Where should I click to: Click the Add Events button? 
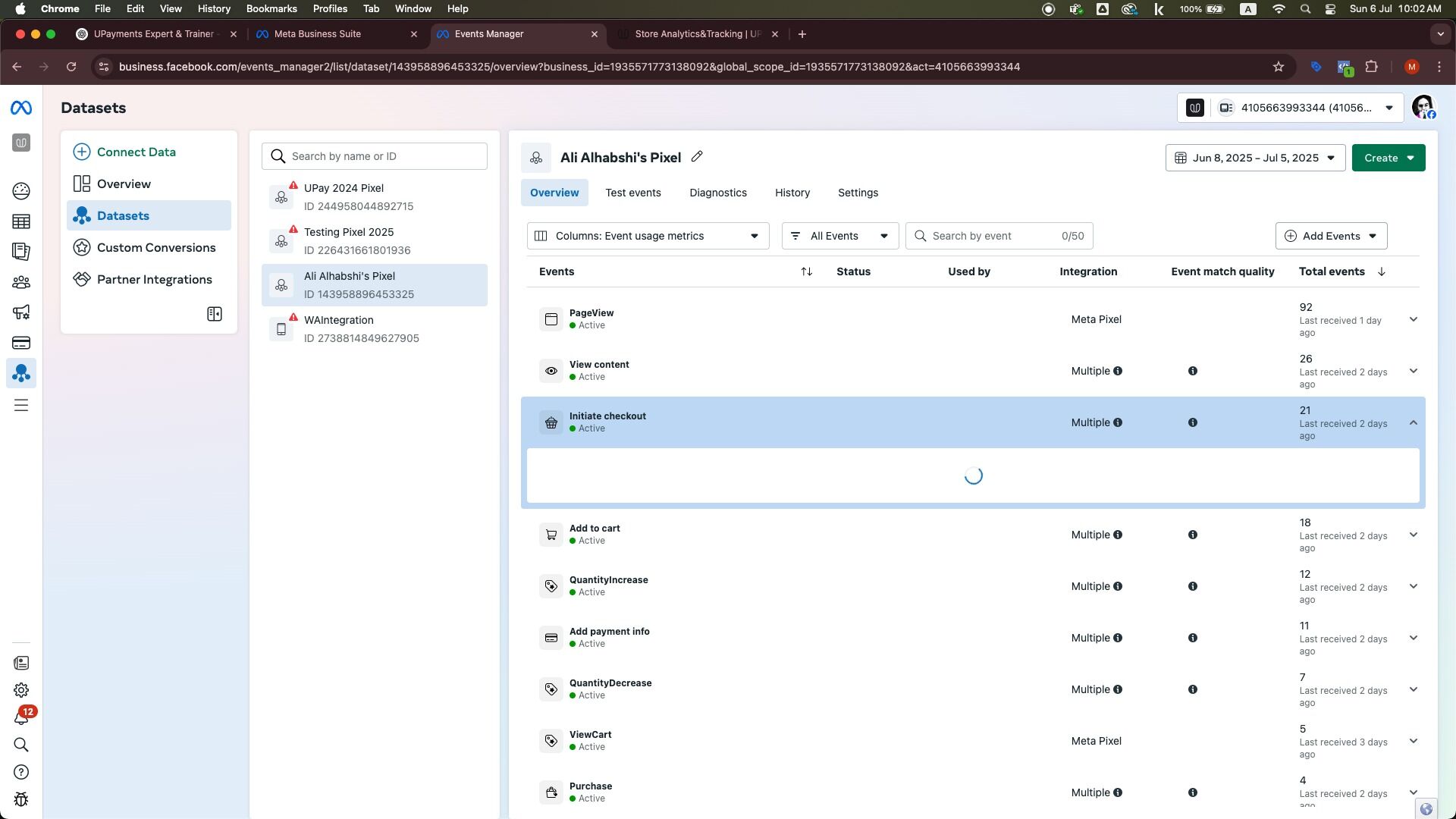pos(1331,236)
